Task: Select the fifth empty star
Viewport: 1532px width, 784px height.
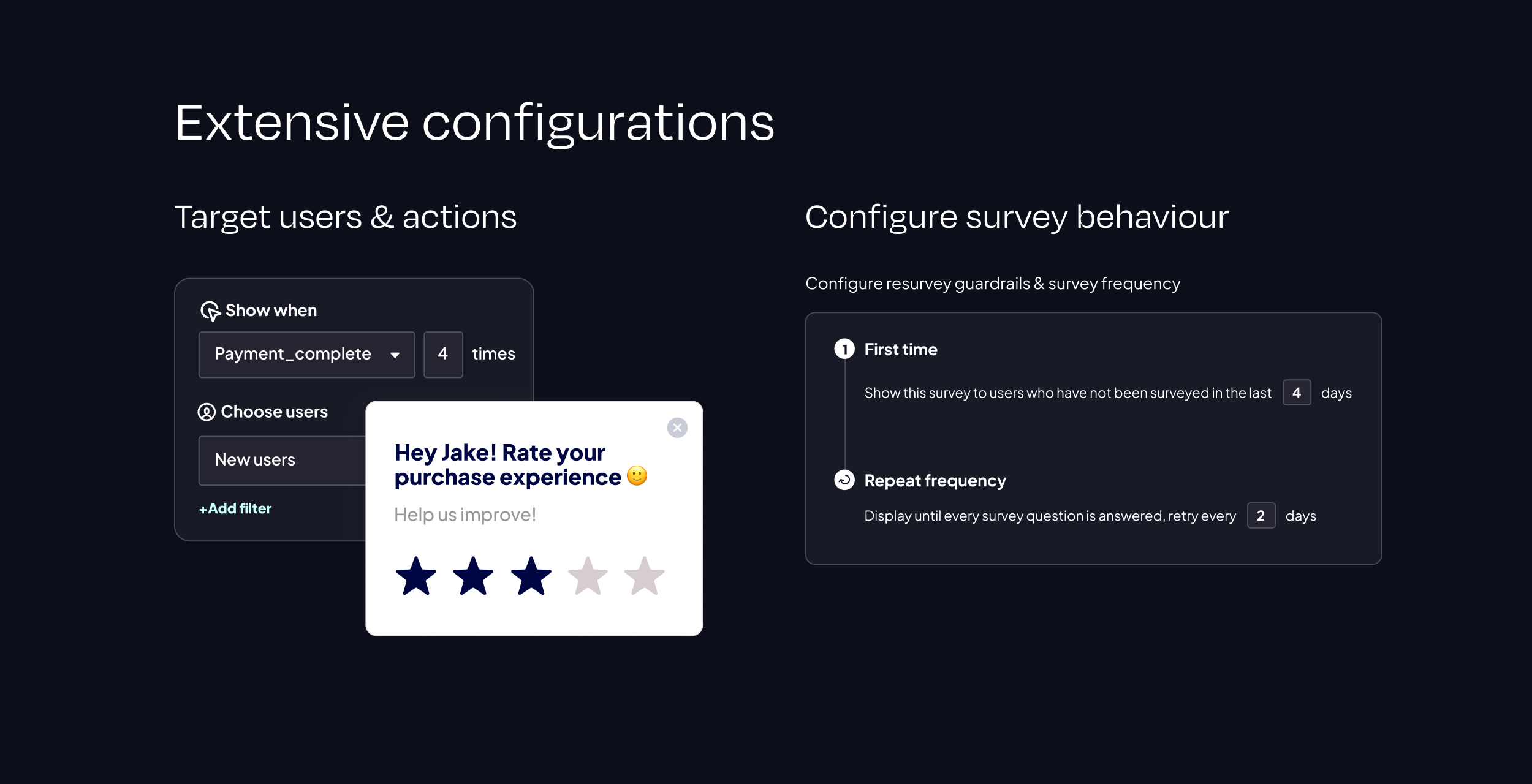Action: point(643,574)
